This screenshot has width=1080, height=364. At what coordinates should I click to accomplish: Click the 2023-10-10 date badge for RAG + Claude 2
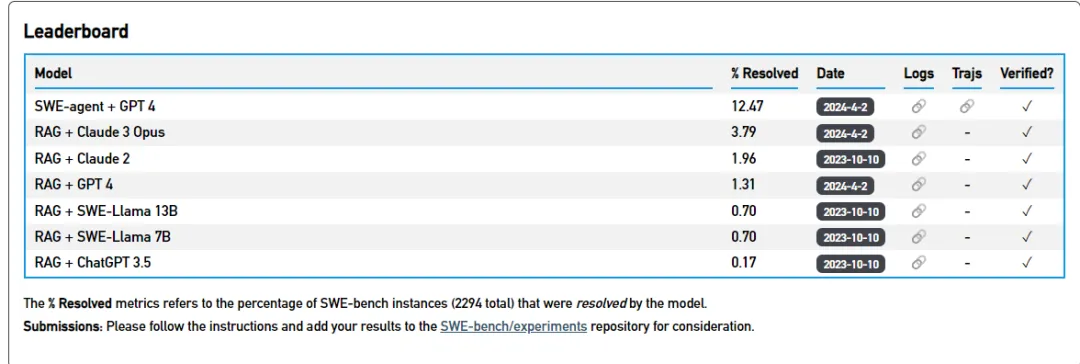[851, 159]
